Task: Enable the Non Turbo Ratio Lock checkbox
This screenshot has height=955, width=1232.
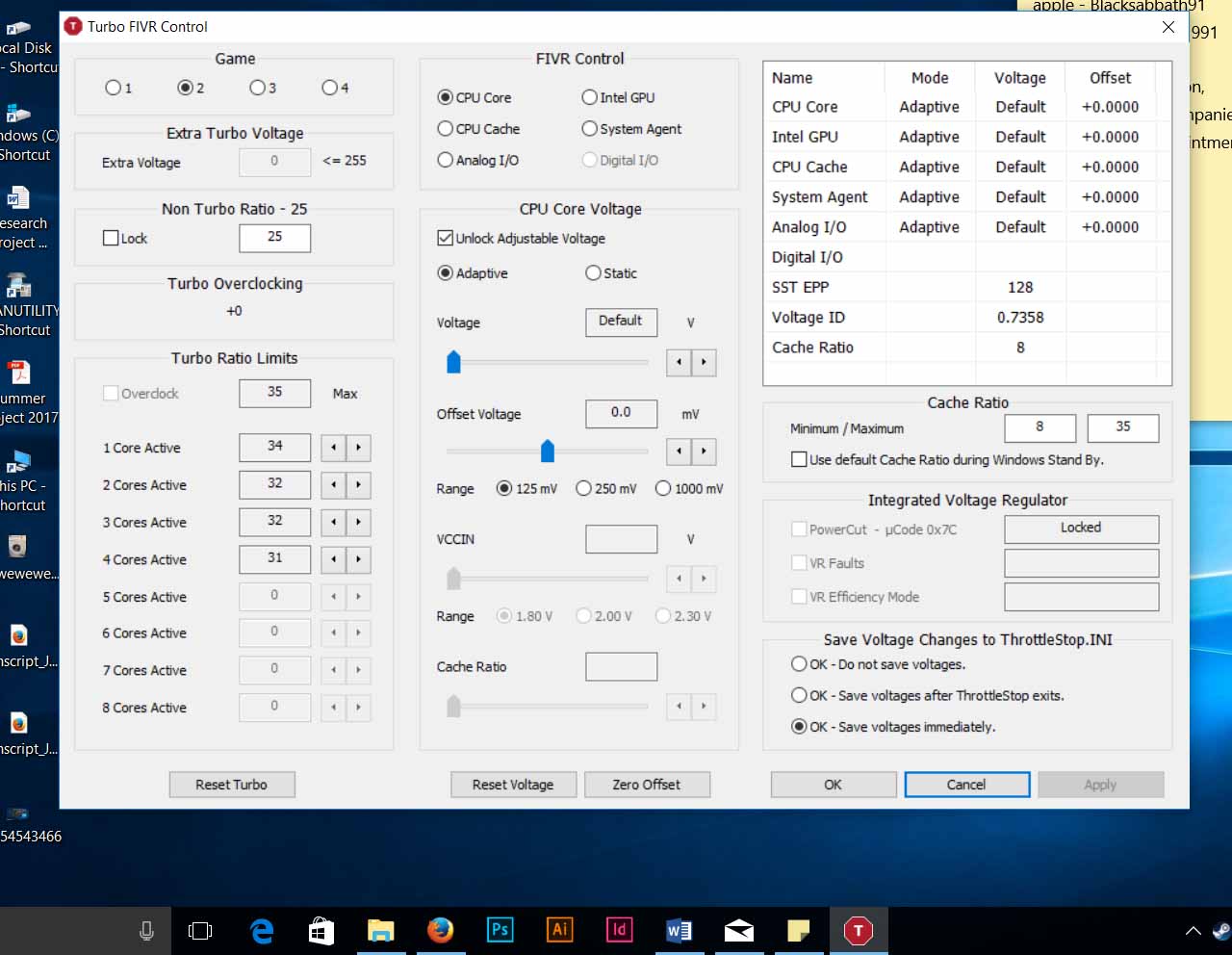Action: (112, 238)
